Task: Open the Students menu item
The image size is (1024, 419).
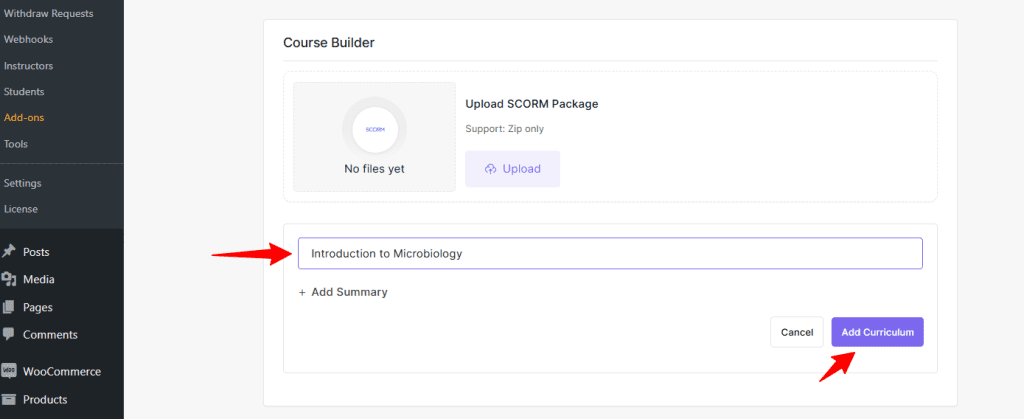Action: [24, 92]
